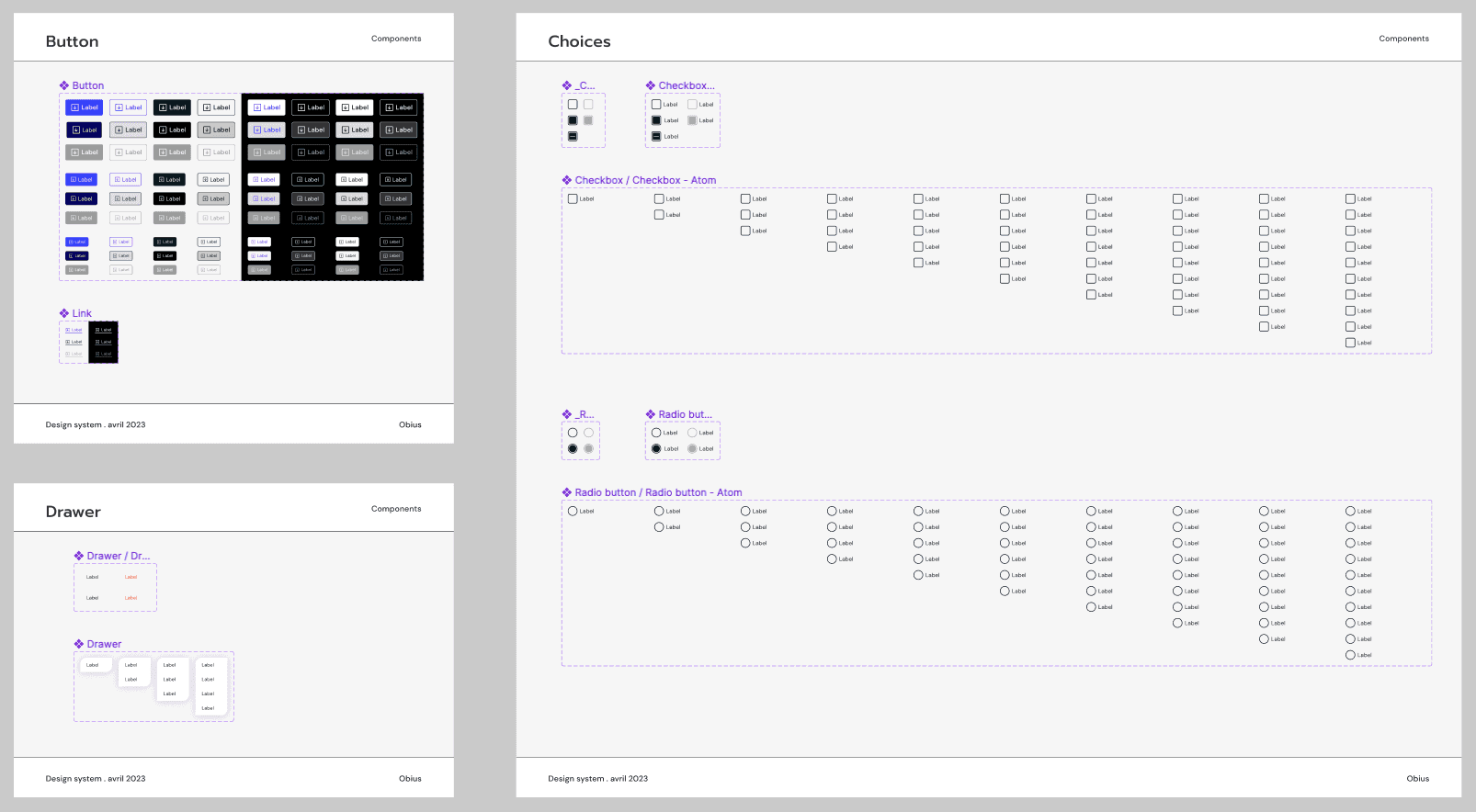
Task: Click Components text in the Choices frame header
Action: 1403,39
